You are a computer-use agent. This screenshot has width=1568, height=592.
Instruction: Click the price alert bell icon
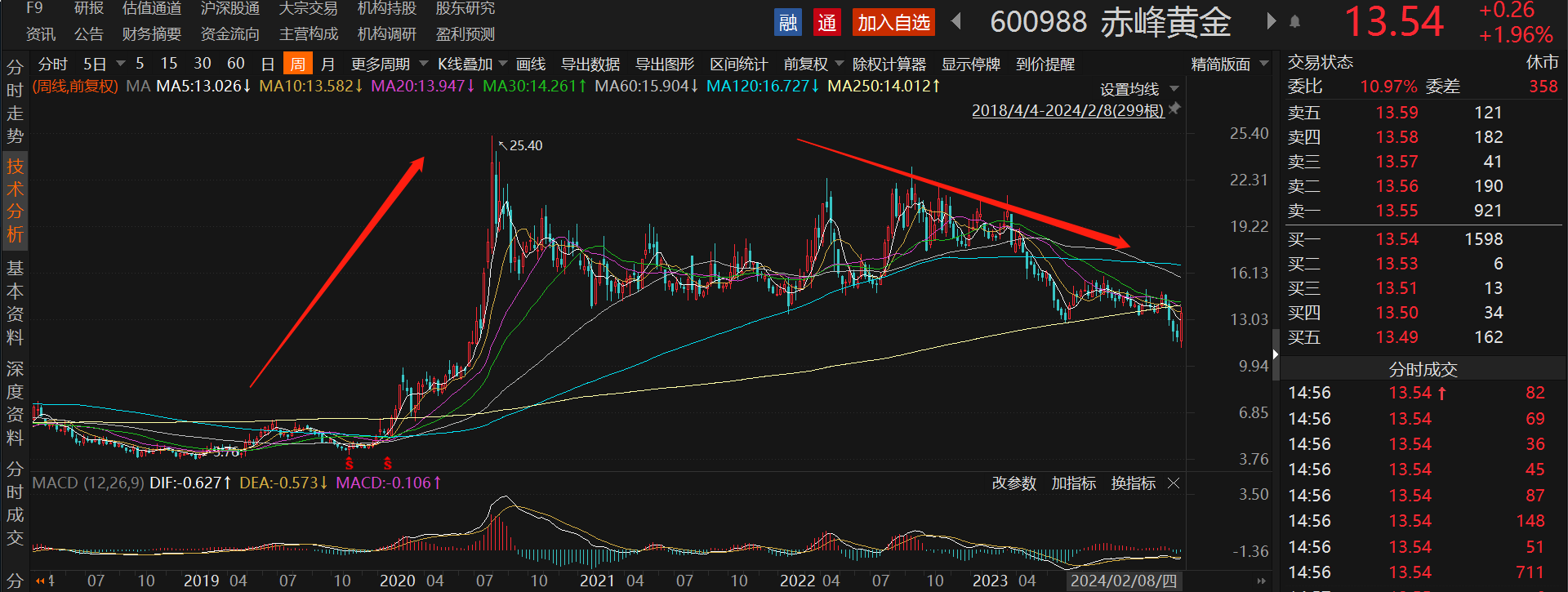click(x=1294, y=22)
